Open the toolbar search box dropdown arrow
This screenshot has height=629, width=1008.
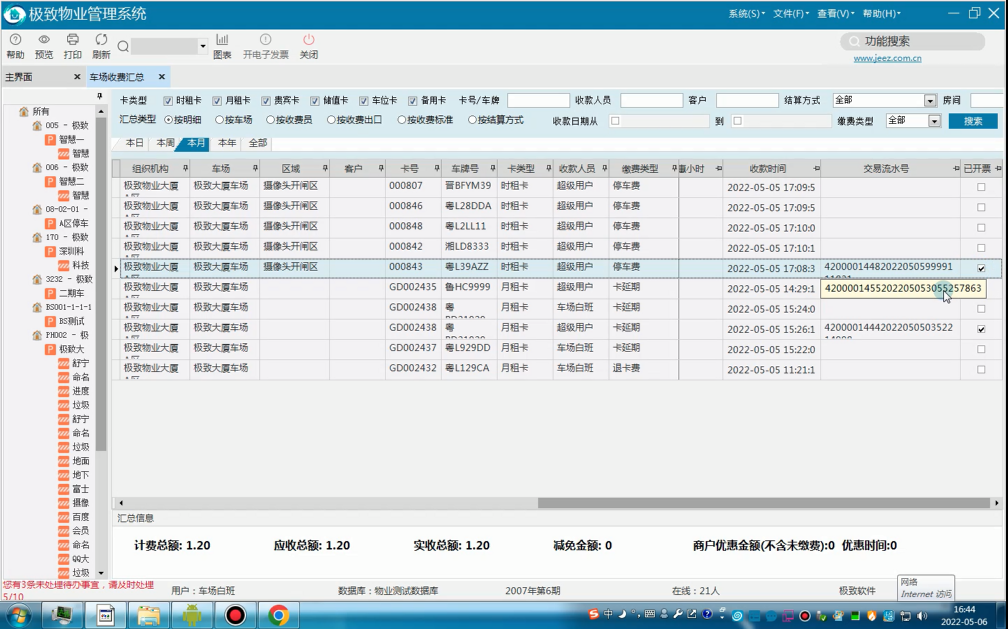coord(202,46)
